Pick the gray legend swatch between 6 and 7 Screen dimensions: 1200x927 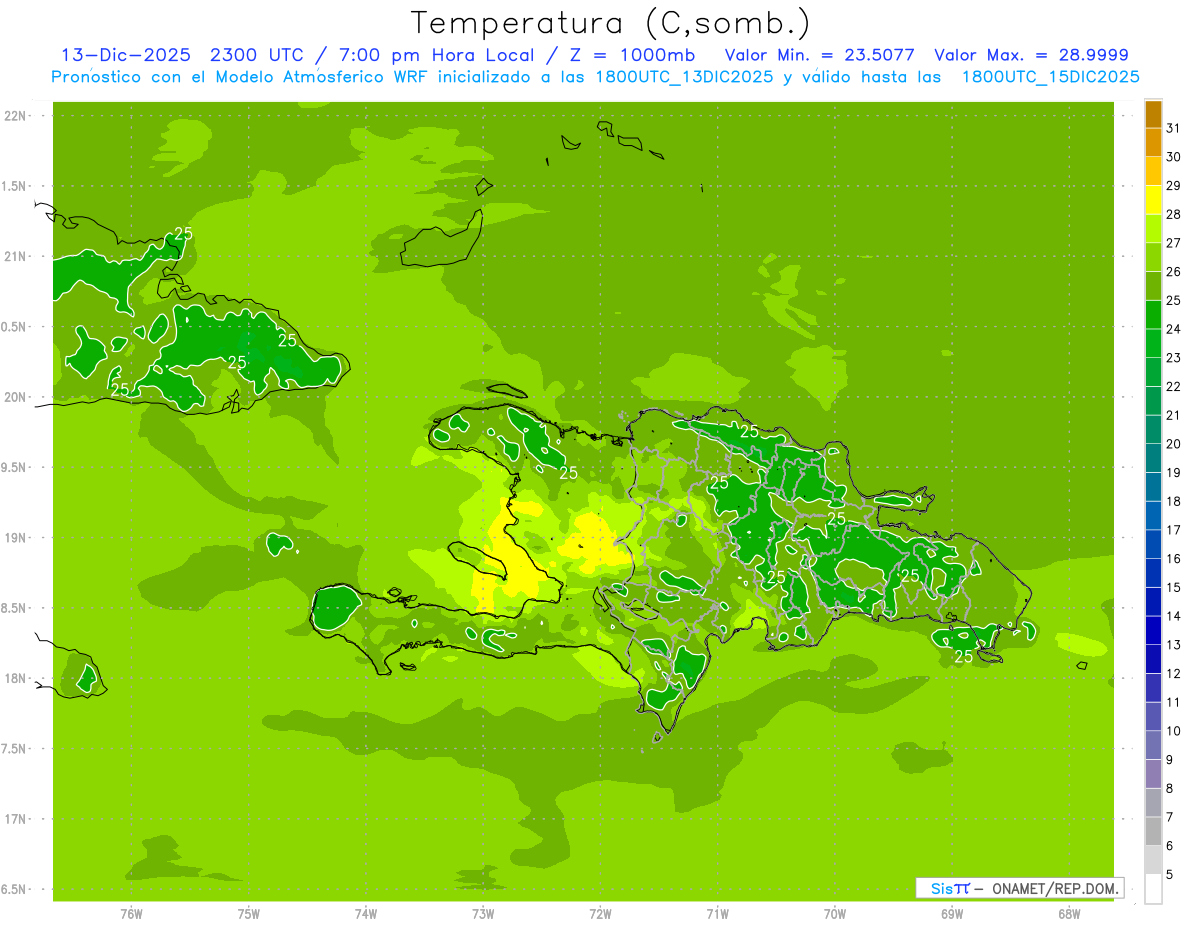(1153, 831)
